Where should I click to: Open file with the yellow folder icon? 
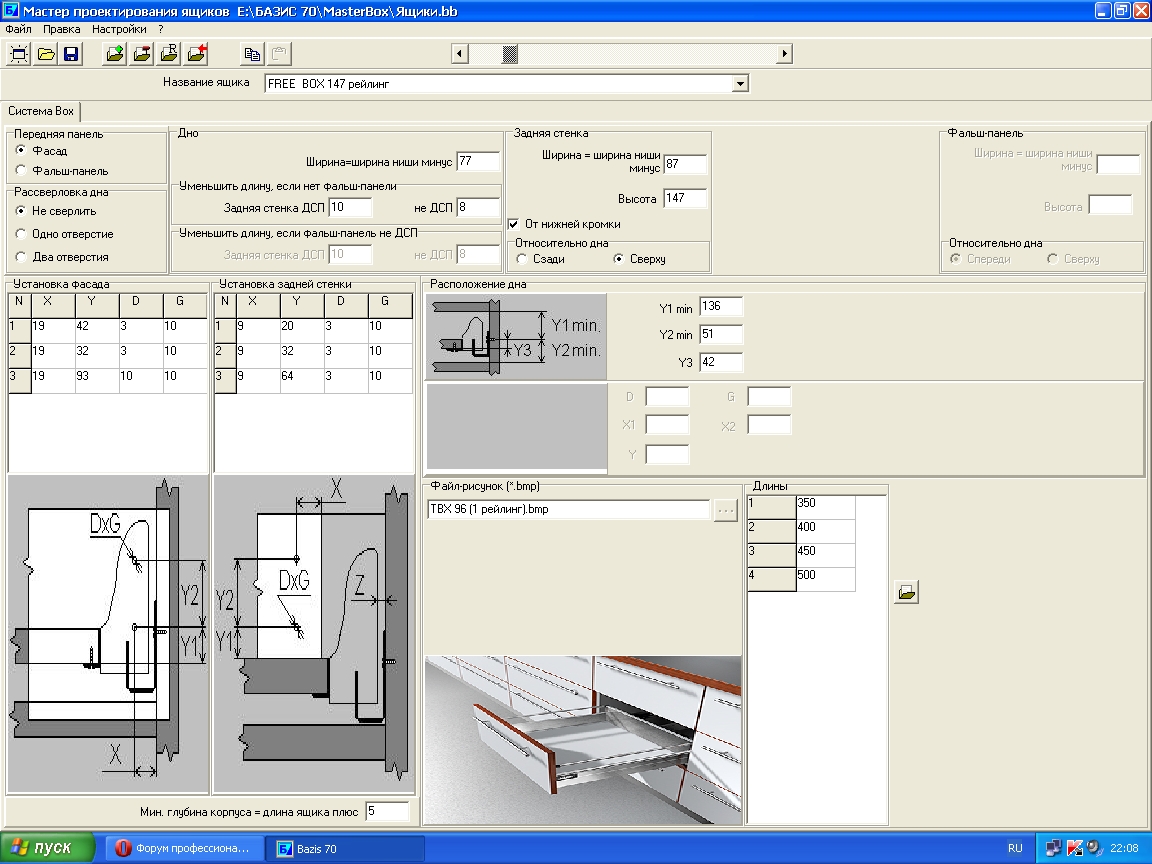click(46, 54)
